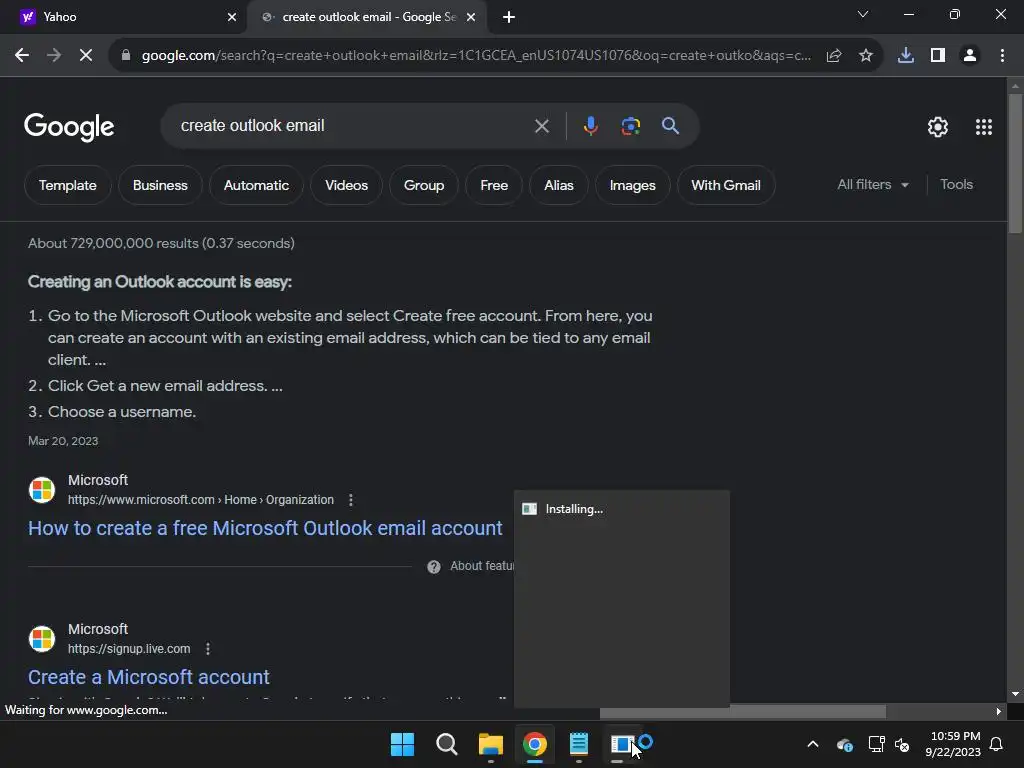Click the address bar URL
1024x768 pixels.
[477, 56]
